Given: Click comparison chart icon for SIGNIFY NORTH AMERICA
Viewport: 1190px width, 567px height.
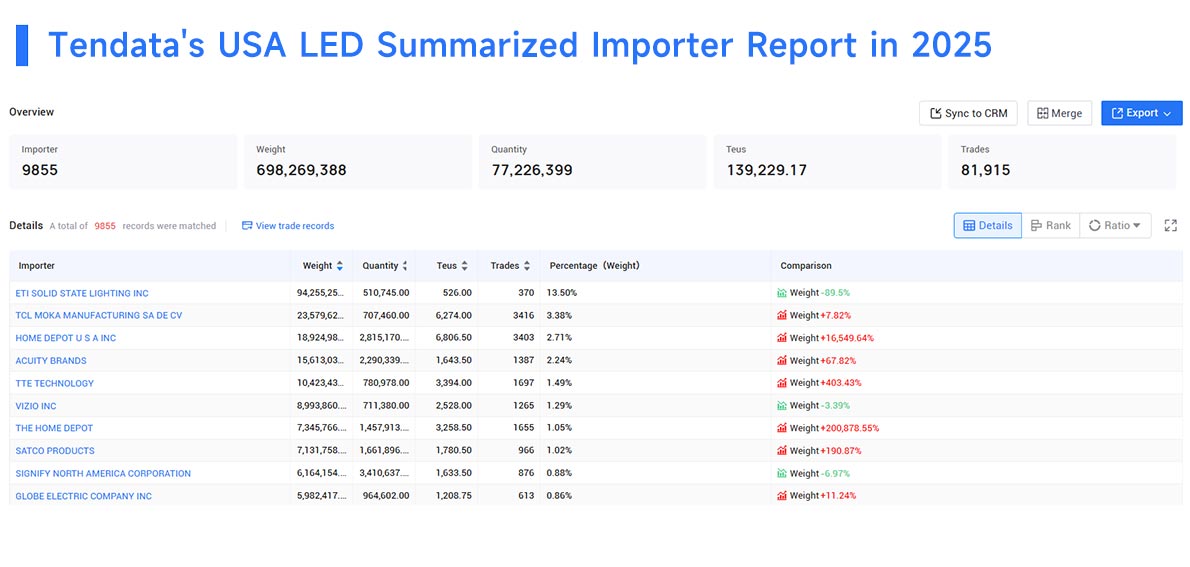Looking at the screenshot, I should [x=782, y=474].
